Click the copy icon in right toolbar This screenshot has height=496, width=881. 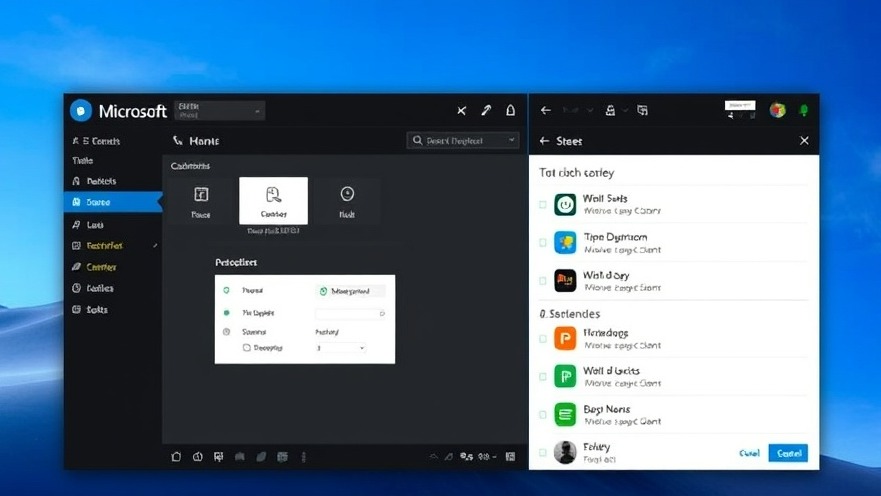click(642, 111)
